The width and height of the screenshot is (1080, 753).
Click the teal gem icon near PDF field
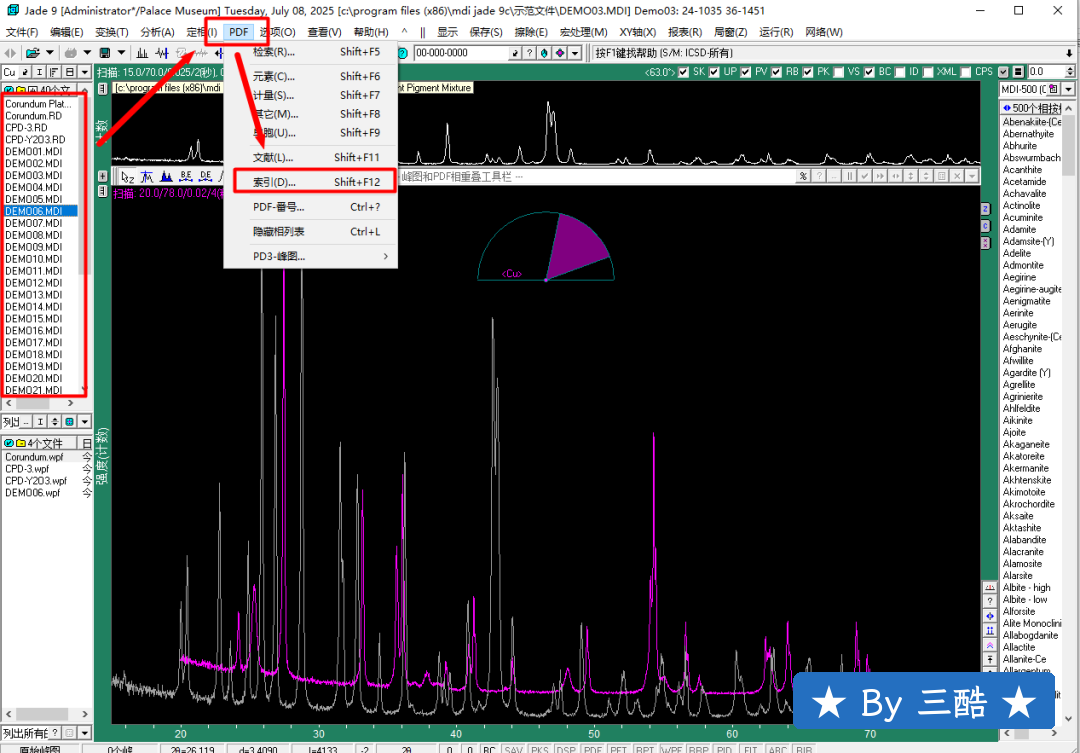pyautogui.click(x=544, y=53)
